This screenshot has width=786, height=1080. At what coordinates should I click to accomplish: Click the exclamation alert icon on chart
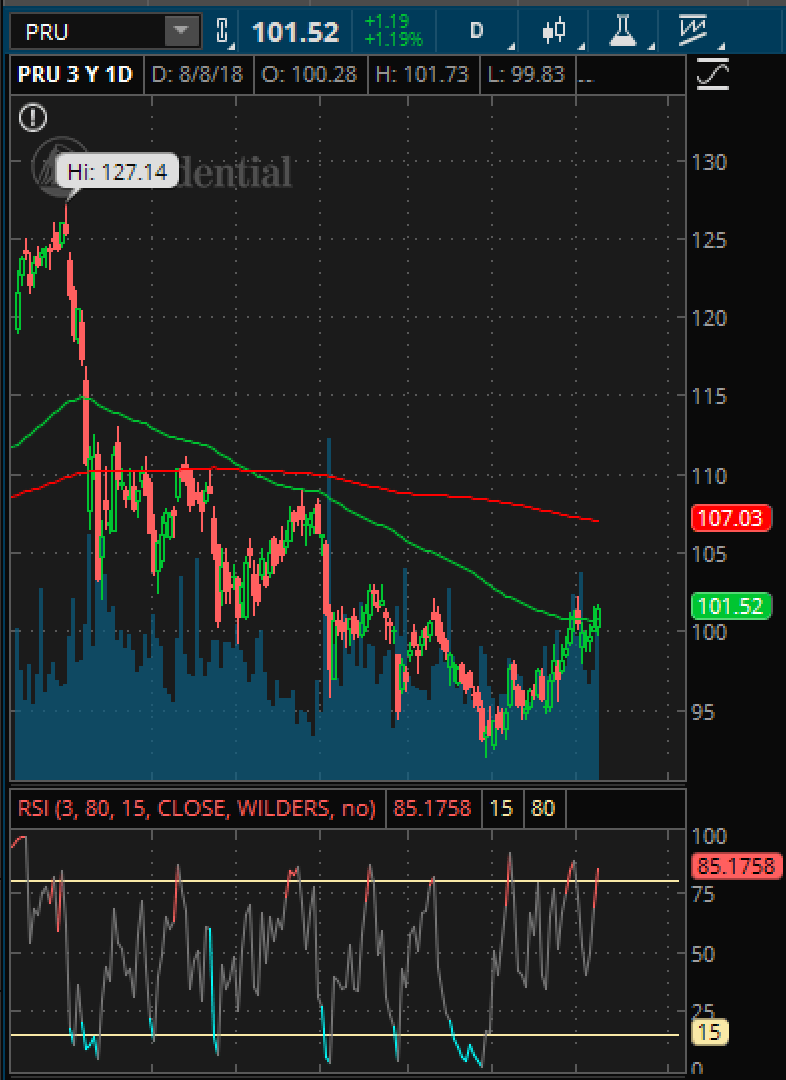33,118
